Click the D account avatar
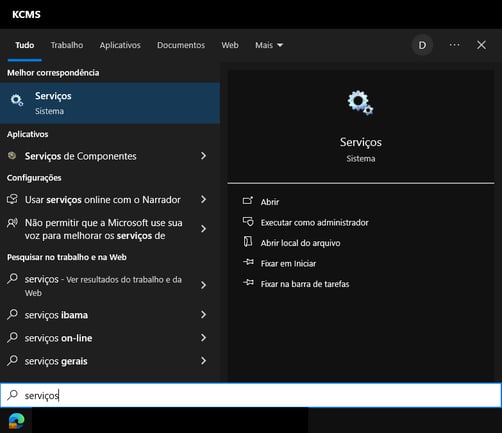The width and height of the screenshot is (502, 433). coord(422,45)
